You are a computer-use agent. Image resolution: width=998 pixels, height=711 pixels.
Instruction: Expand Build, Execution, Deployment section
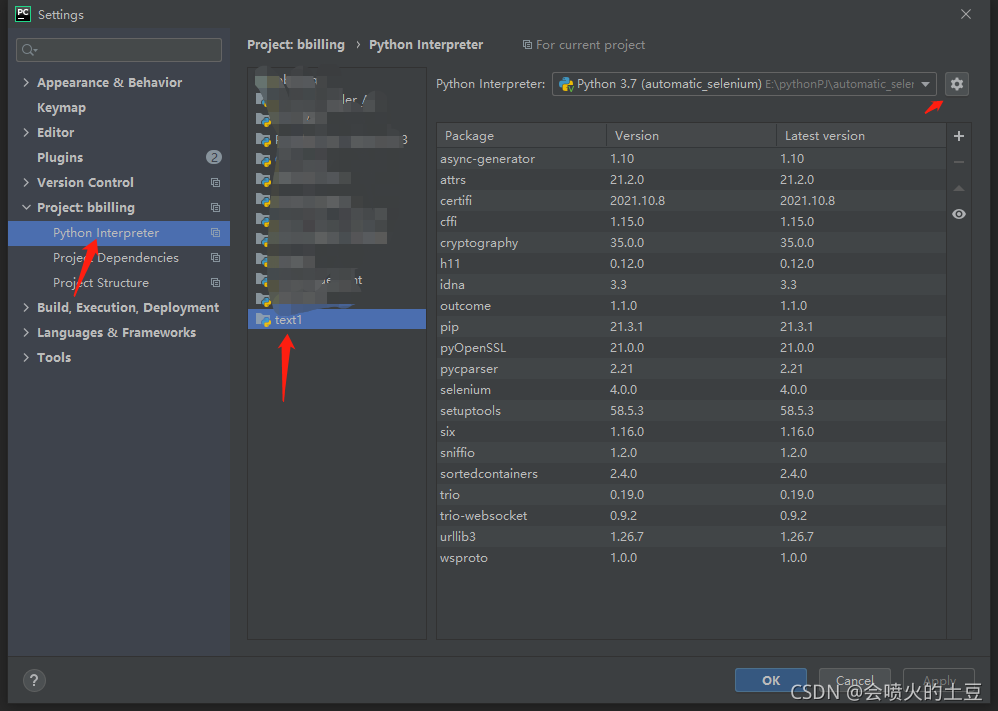26,307
